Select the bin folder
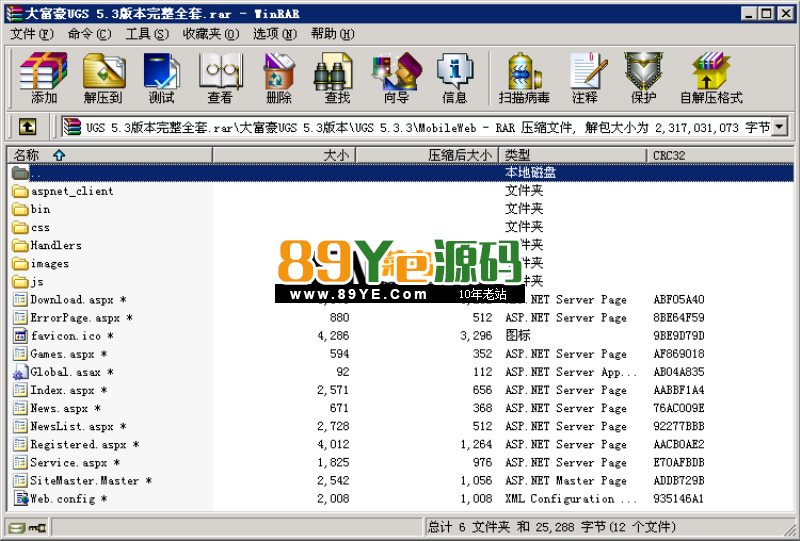Image resolution: width=800 pixels, height=541 pixels. click(x=31, y=209)
